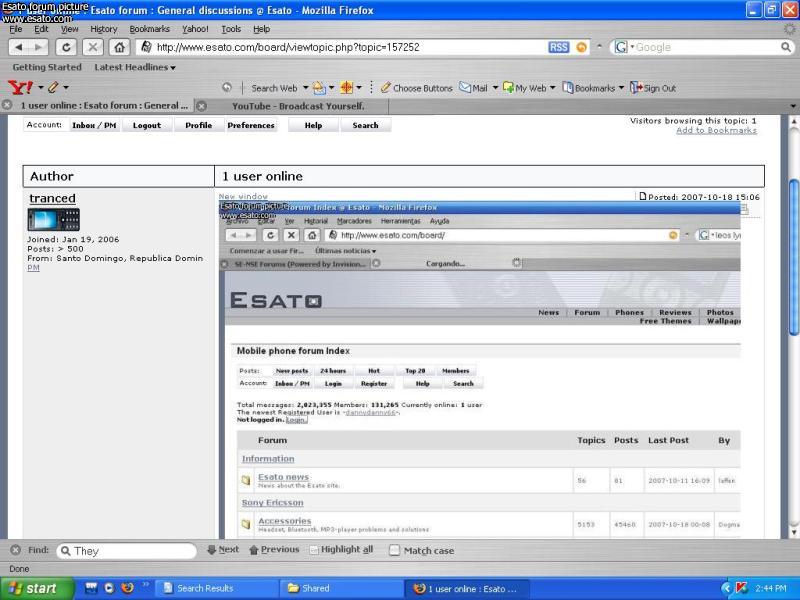Open the Shared folder taskbar item
Image resolution: width=800 pixels, height=600 pixels.
coord(342,588)
